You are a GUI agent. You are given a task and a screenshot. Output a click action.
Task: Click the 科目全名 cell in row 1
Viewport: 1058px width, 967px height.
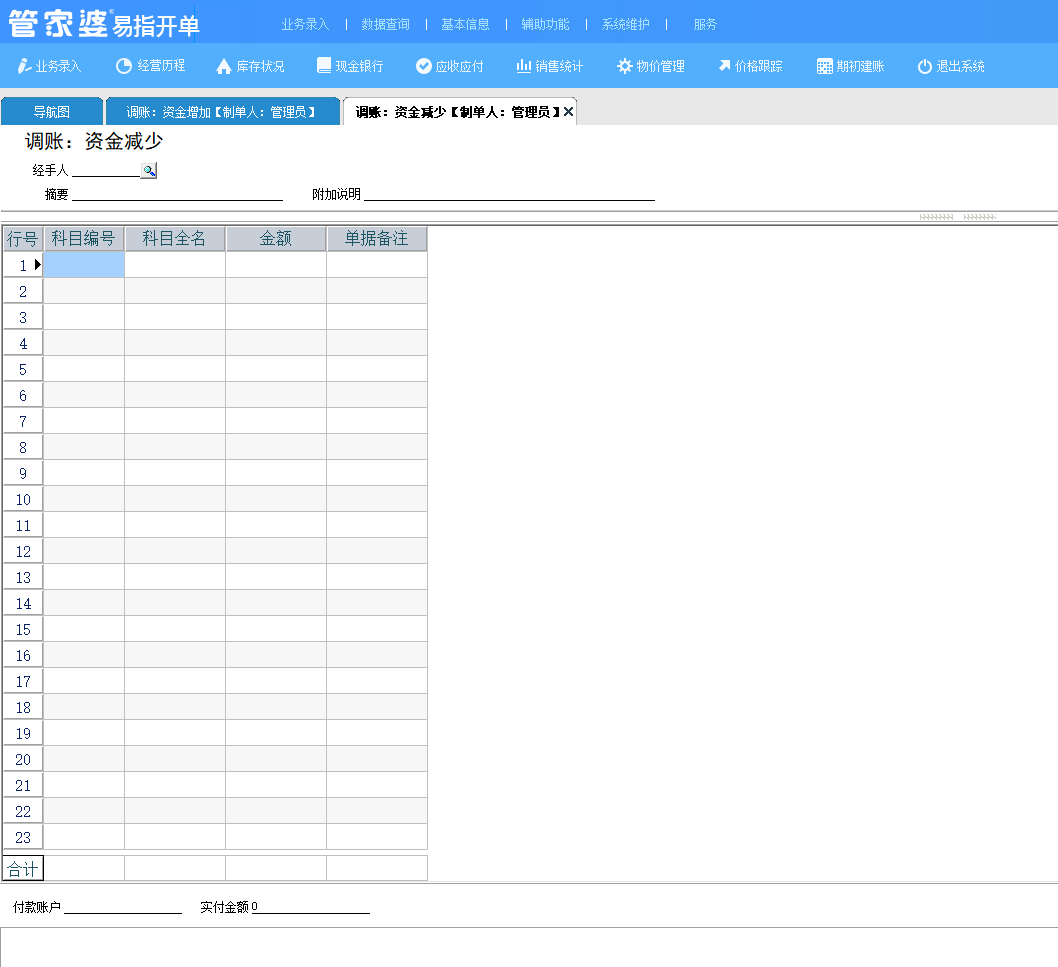175,265
